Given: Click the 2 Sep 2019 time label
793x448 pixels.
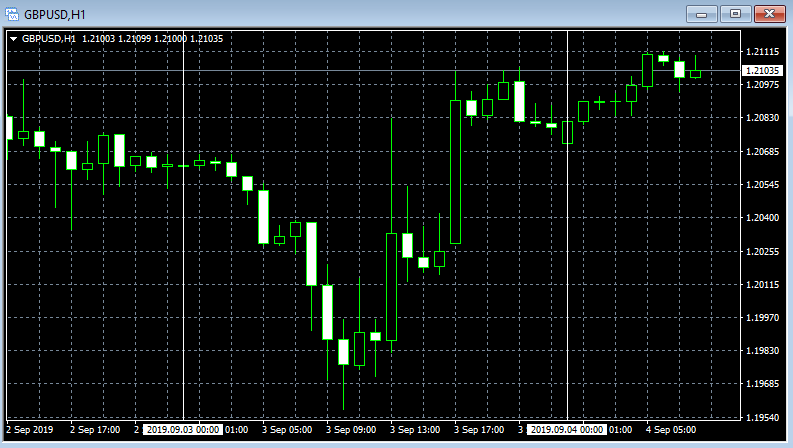Looking at the screenshot, I should [x=29, y=430].
